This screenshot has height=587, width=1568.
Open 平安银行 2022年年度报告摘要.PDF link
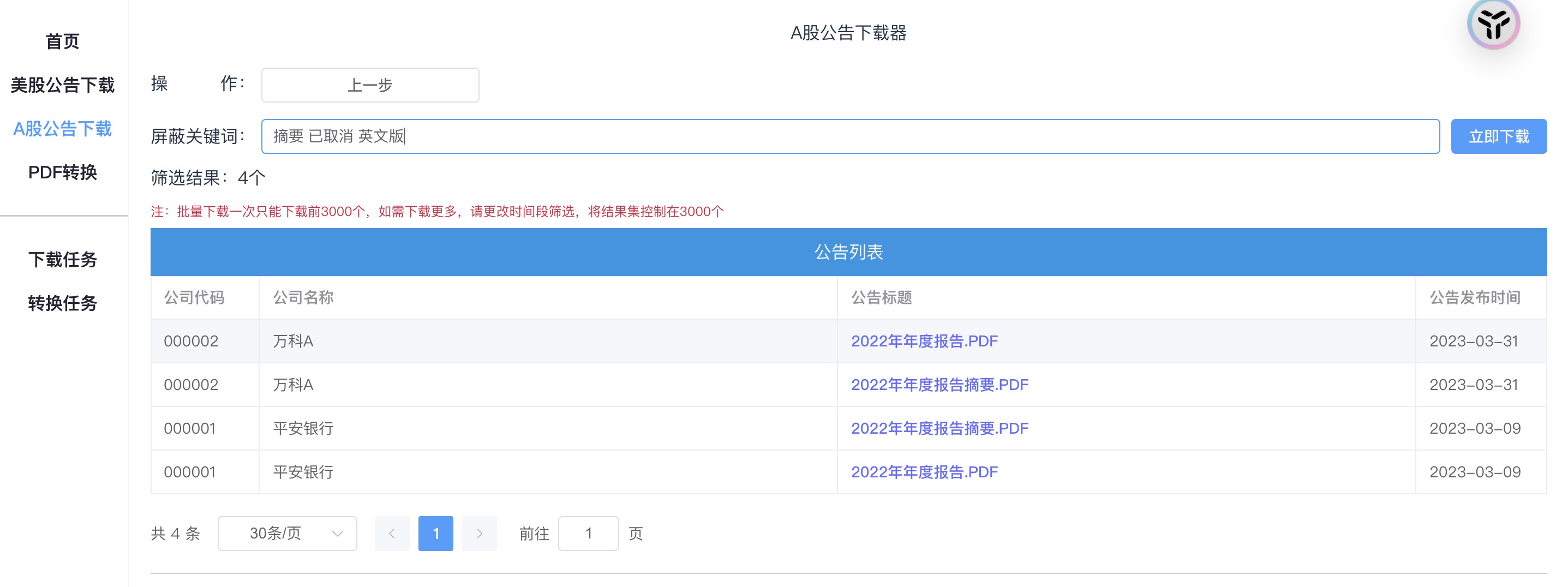(939, 429)
